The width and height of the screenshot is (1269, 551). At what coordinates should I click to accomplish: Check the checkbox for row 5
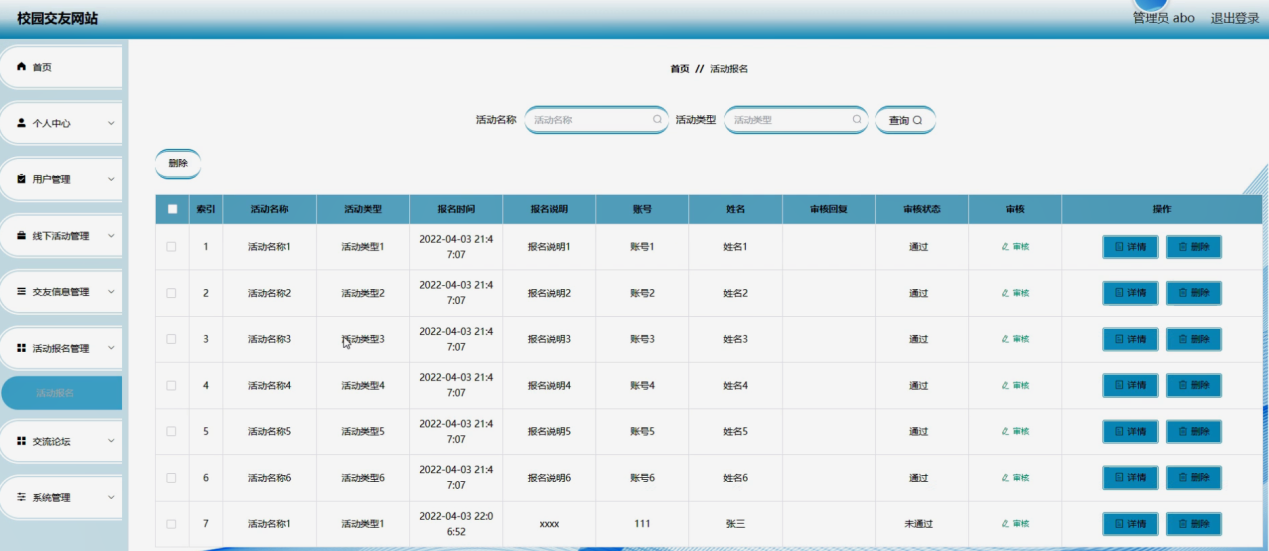click(x=172, y=431)
